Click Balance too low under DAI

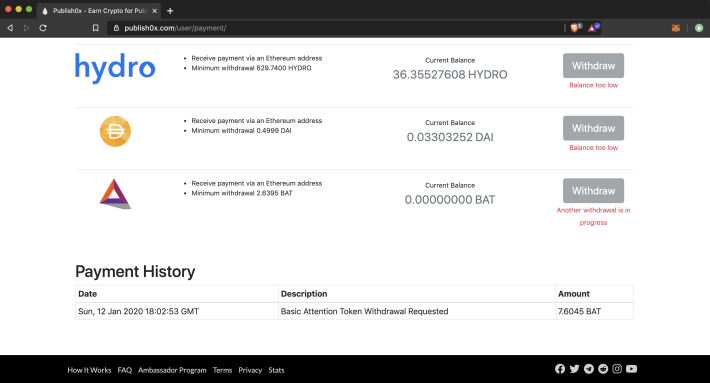(593, 148)
